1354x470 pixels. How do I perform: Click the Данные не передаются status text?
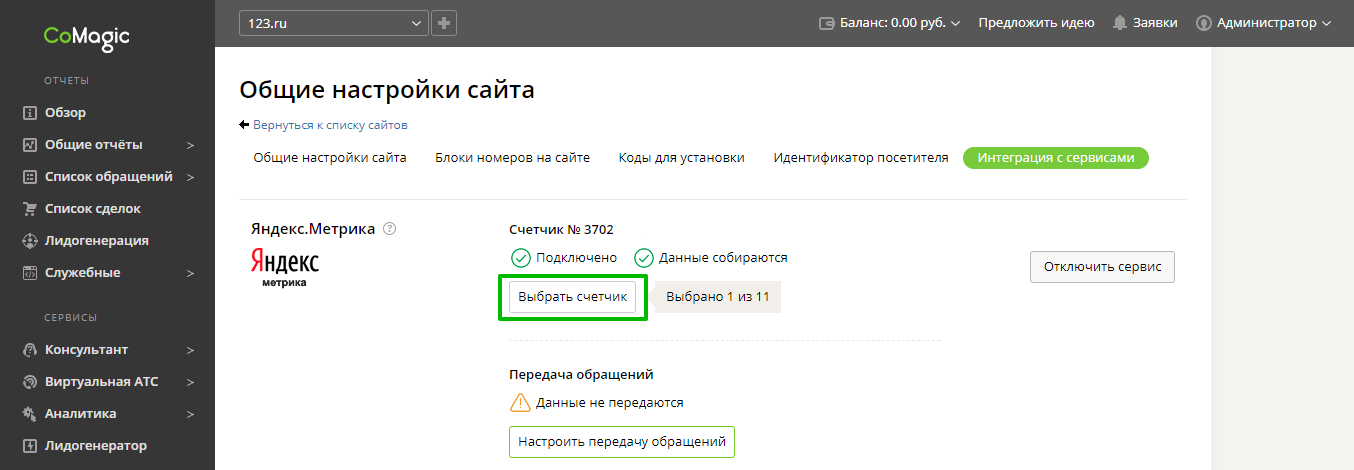[610, 403]
